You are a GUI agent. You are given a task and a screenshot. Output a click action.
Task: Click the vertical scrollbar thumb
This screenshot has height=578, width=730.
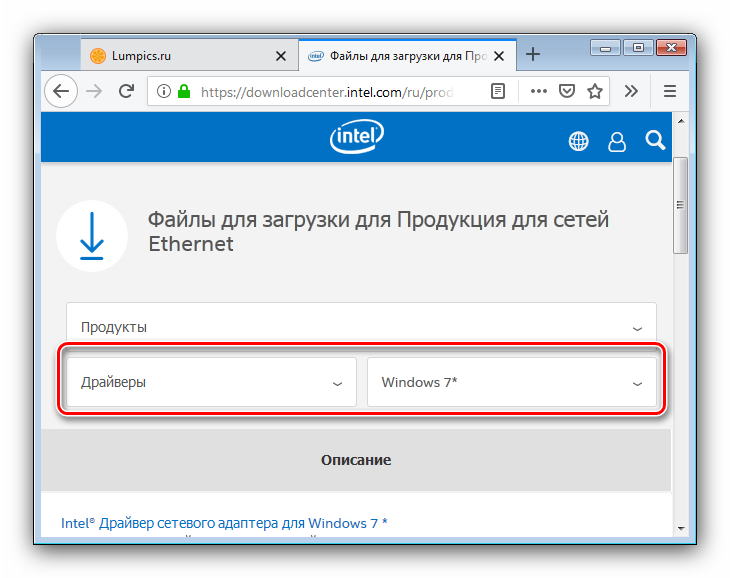680,205
